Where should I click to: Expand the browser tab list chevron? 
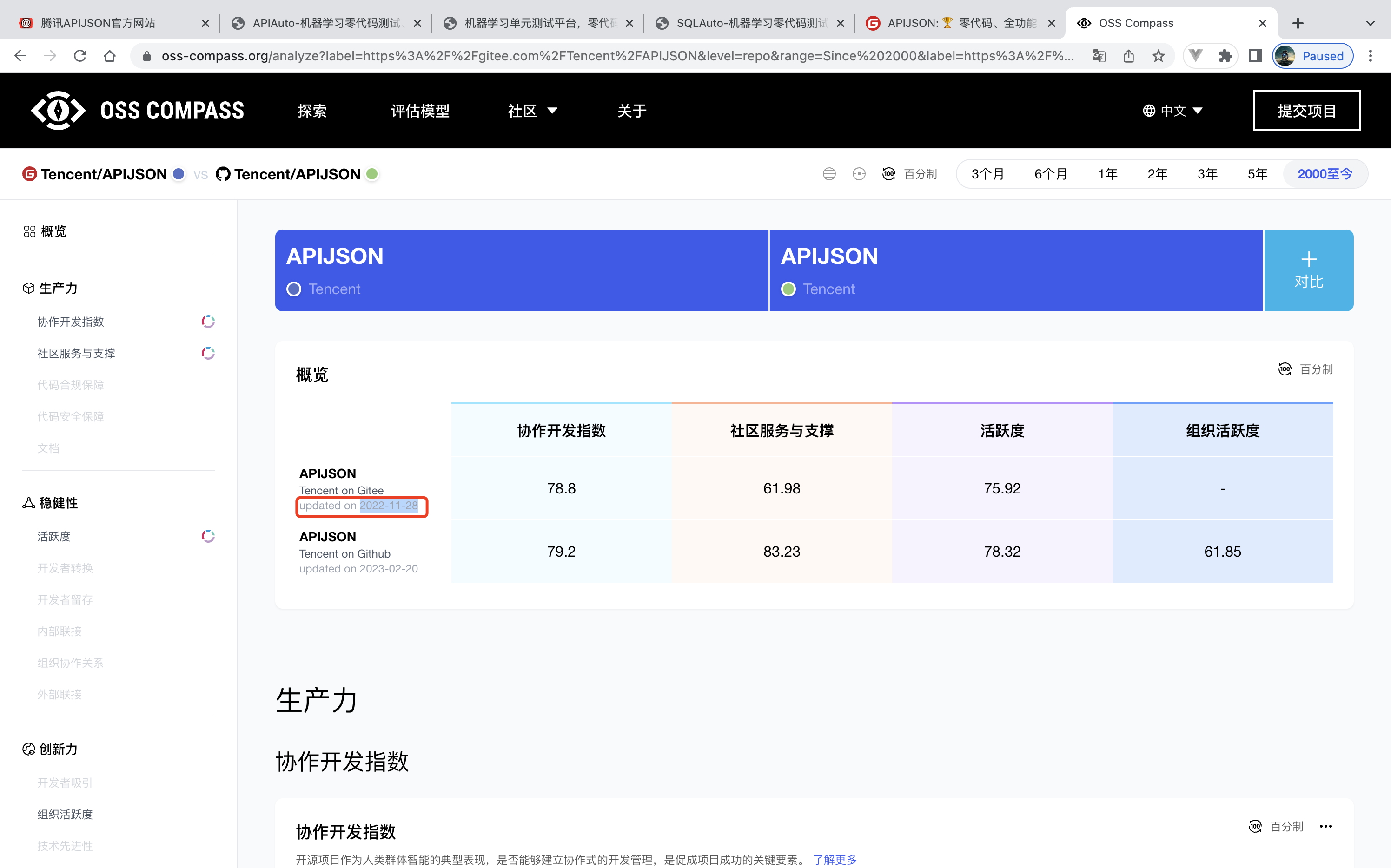[x=1371, y=24]
